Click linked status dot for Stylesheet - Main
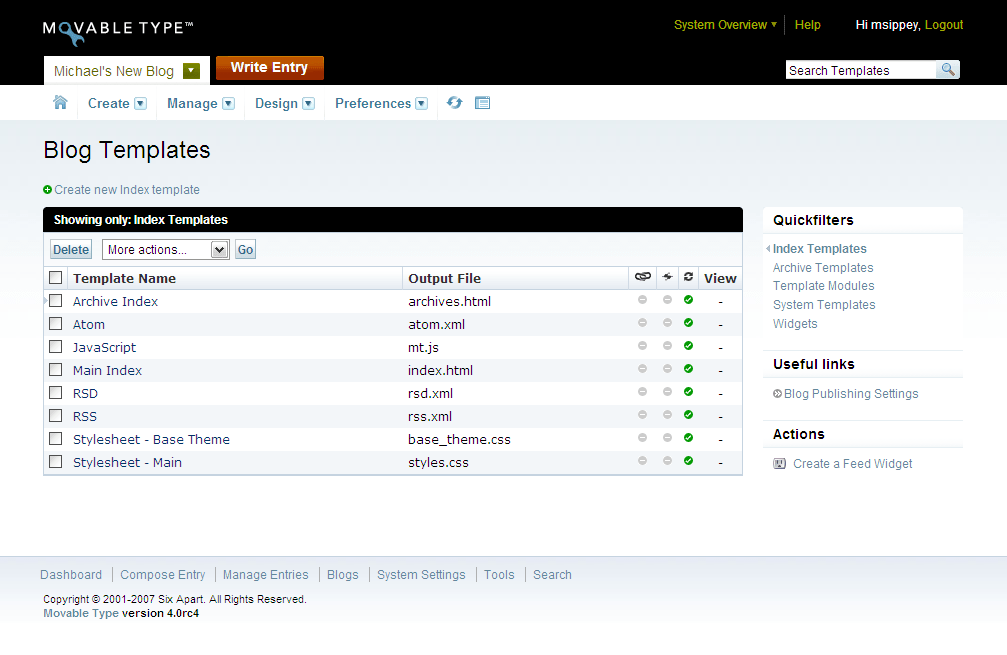 (642, 461)
